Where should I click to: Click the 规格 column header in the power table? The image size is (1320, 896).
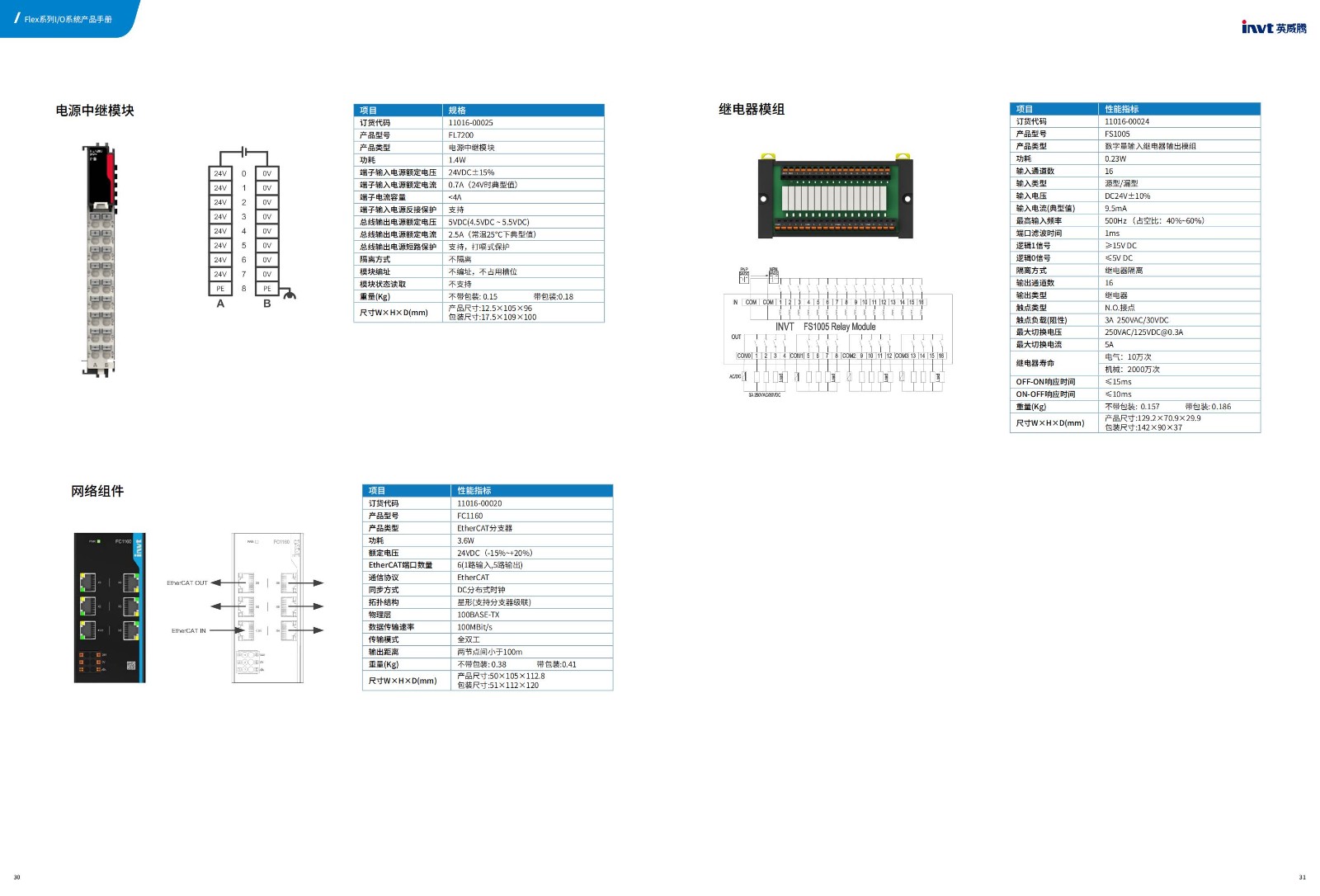[x=457, y=111]
